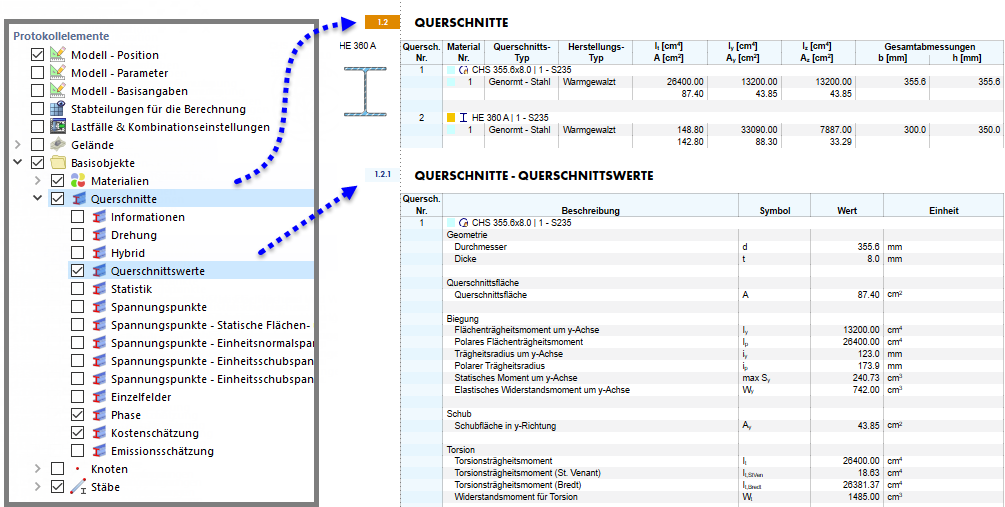Check the Modell - Parameter checkbox
The width and height of the screenshot is (1005, 507).
coord(37,73)
